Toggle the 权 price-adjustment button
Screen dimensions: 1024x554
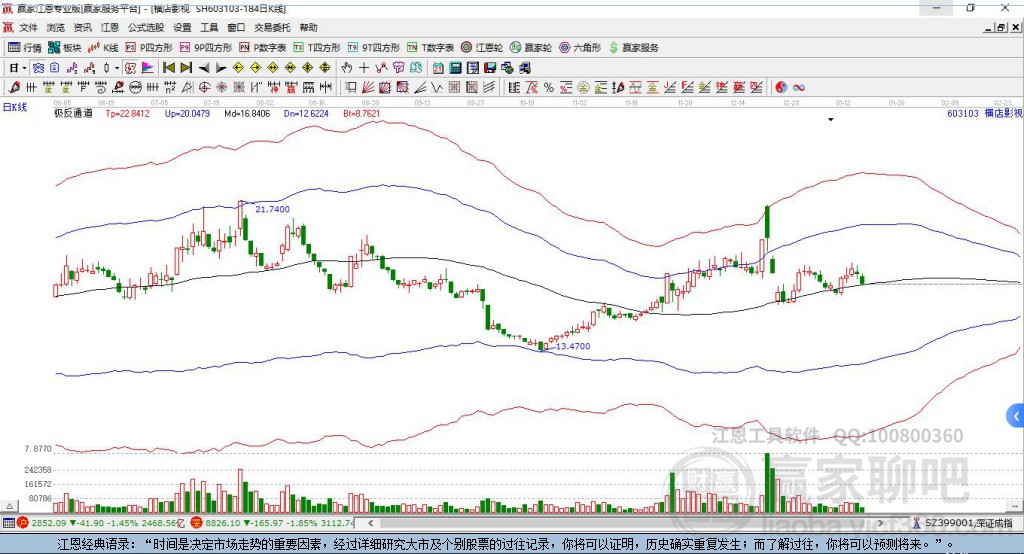(131, 68)
